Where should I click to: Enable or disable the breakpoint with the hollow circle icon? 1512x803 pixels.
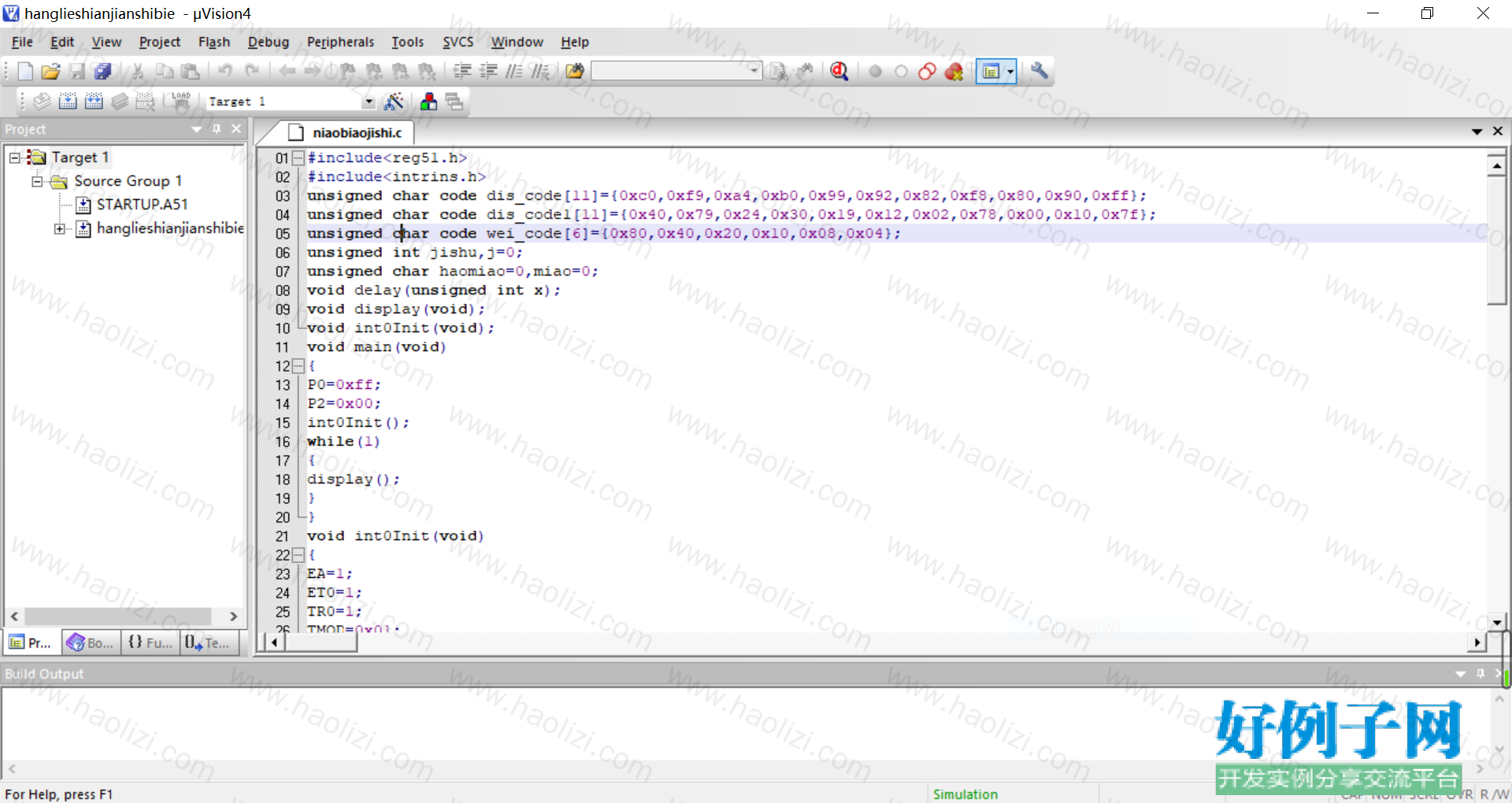tap(901, 72)
